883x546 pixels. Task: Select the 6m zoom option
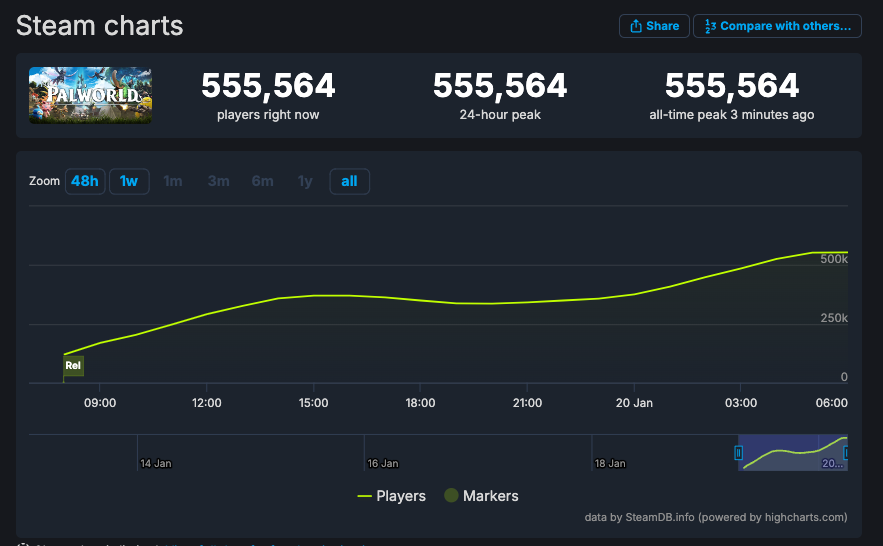[x=262, y=181]
